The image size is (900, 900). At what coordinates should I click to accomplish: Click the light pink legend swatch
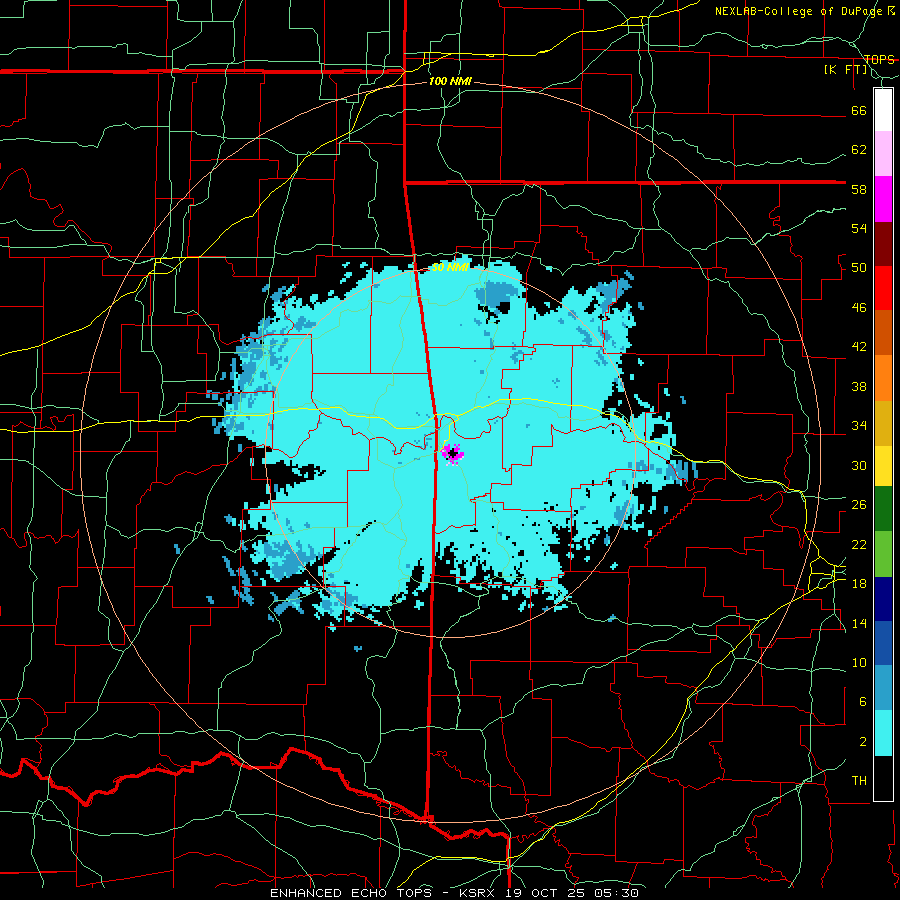tap(883, 154)
